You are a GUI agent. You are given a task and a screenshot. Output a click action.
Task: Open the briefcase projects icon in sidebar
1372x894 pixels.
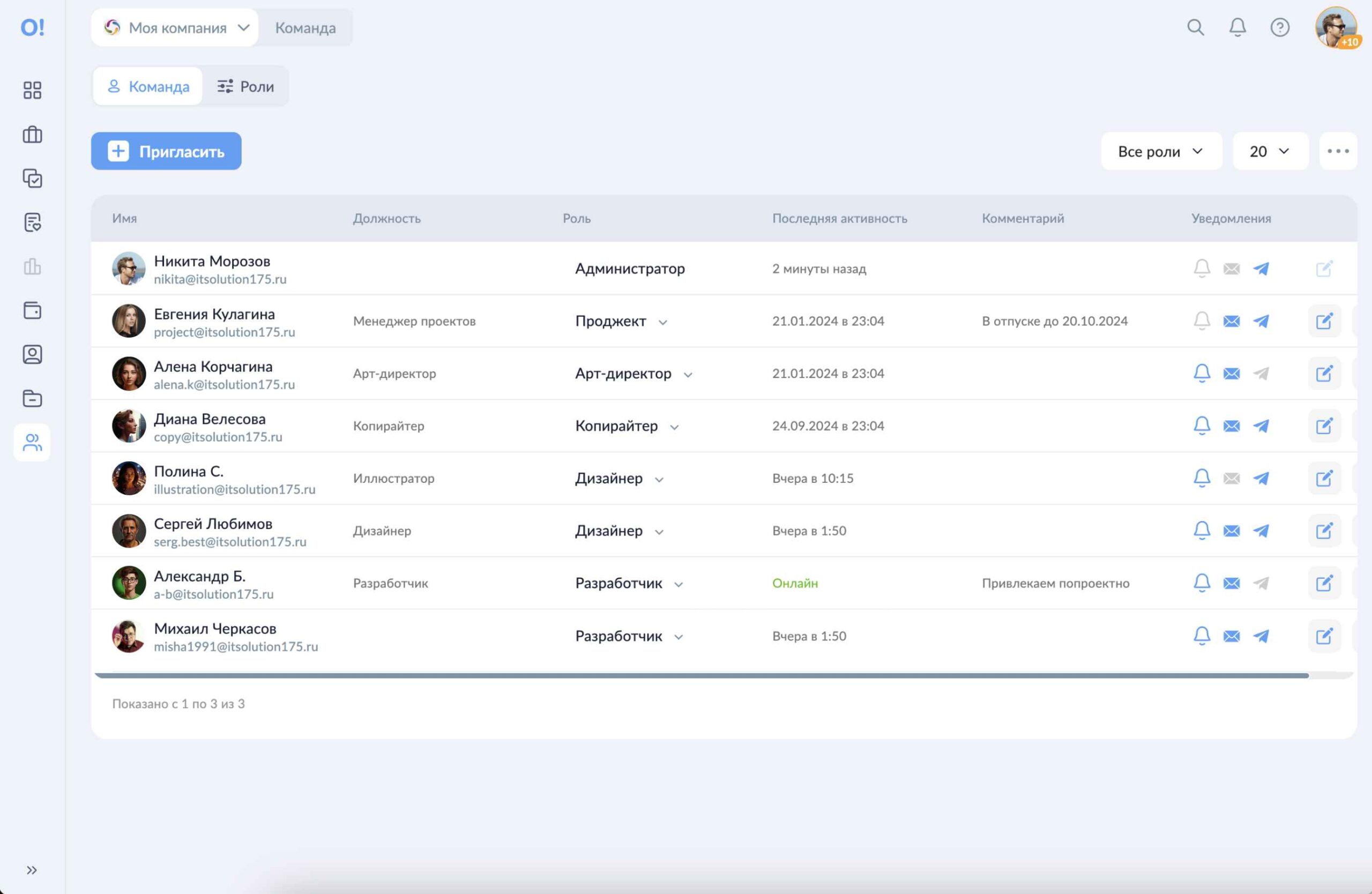click(x=32, y=135)
